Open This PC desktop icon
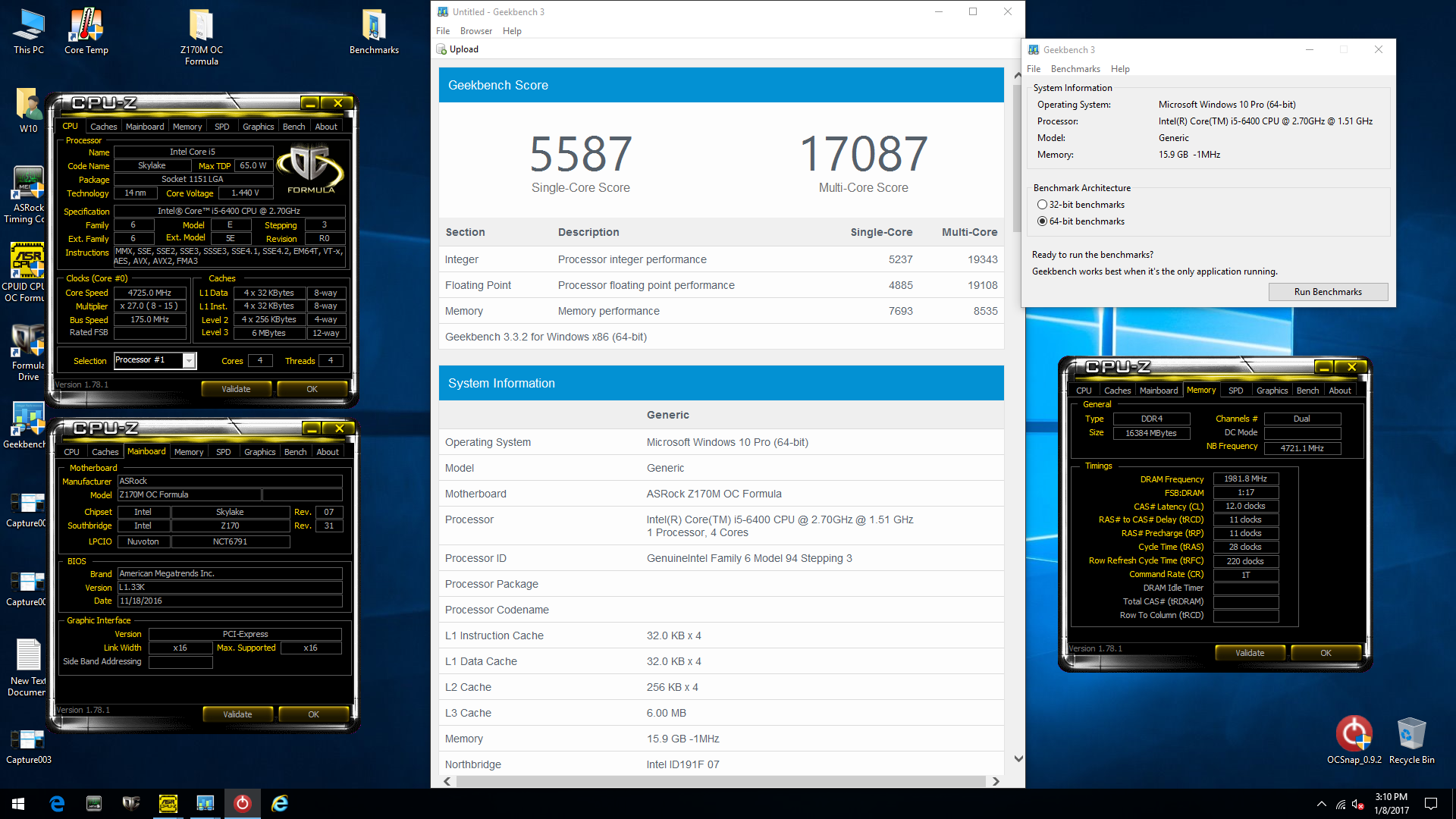 [29, 31]
